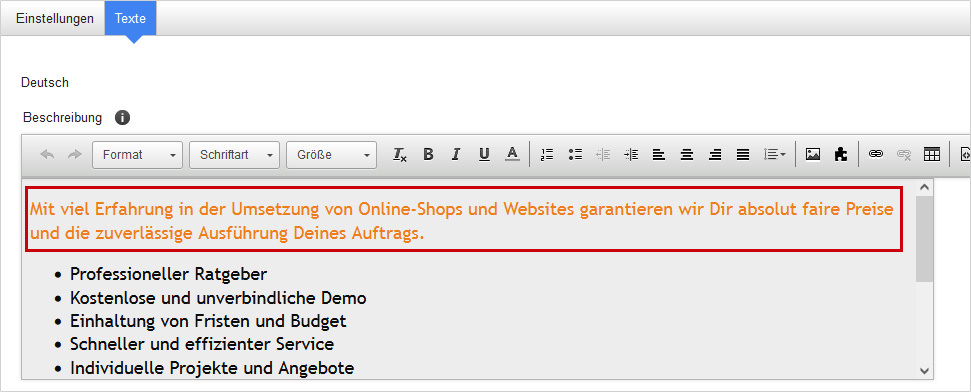
Task: Align text left
Action: point(659,155)
